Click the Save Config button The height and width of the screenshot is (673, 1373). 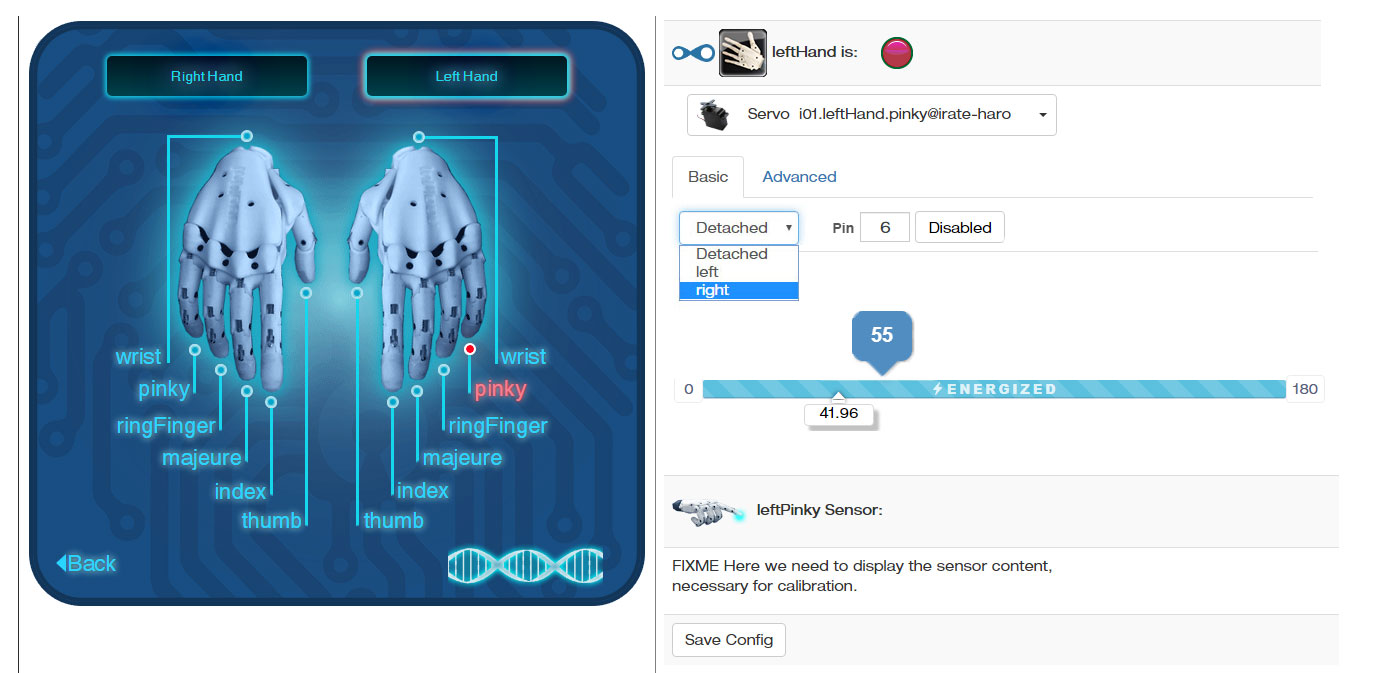point(729,640)
